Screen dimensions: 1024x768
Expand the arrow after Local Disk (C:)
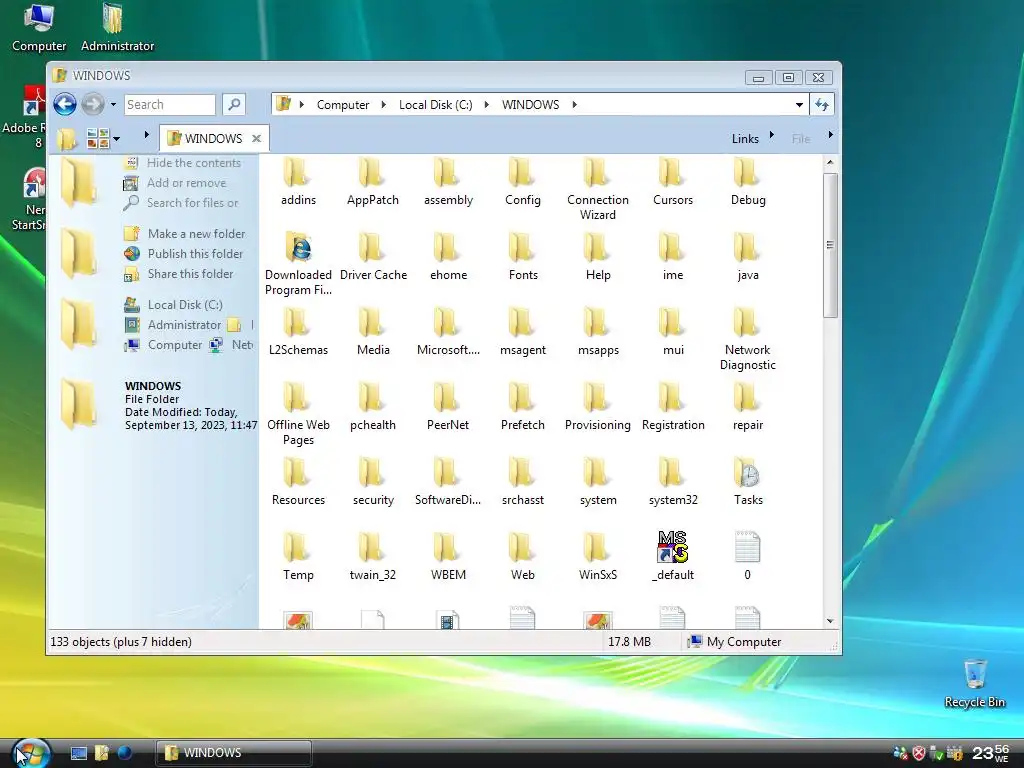click(487, 104)
